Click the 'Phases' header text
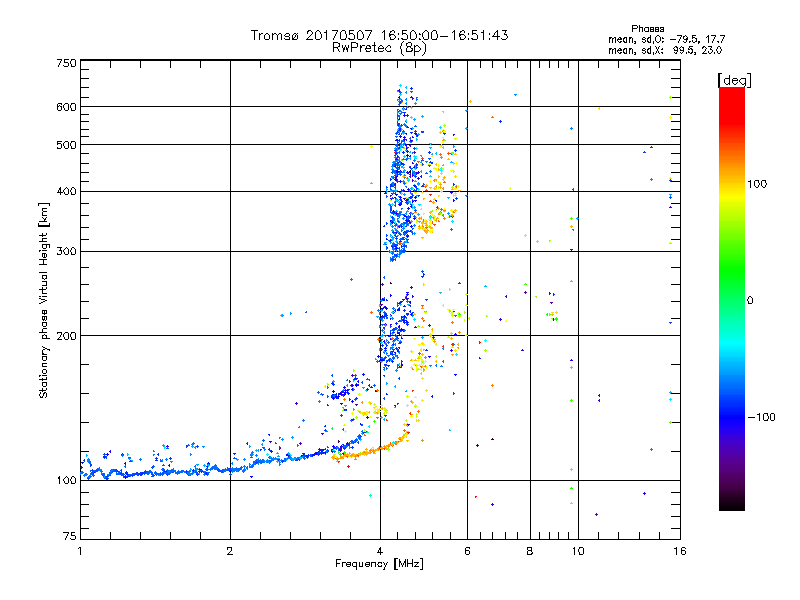The width and height of the screenshot is (800, 600). [647, 29]
